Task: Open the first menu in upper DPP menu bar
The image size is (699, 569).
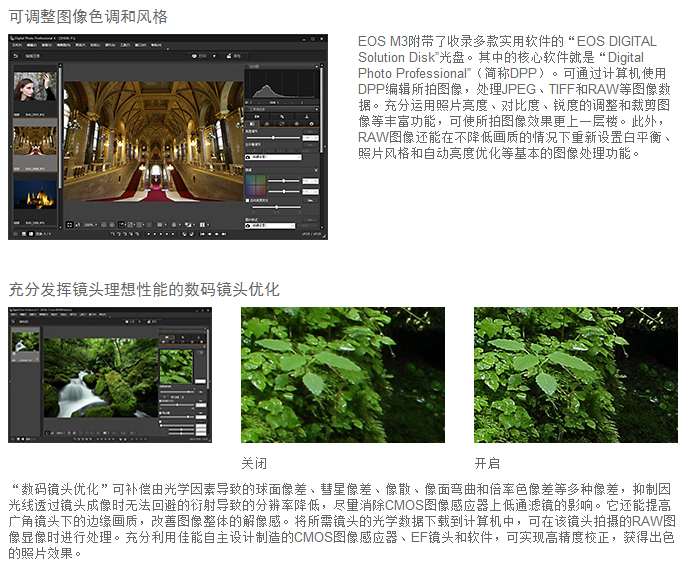Action: point(17,45)
